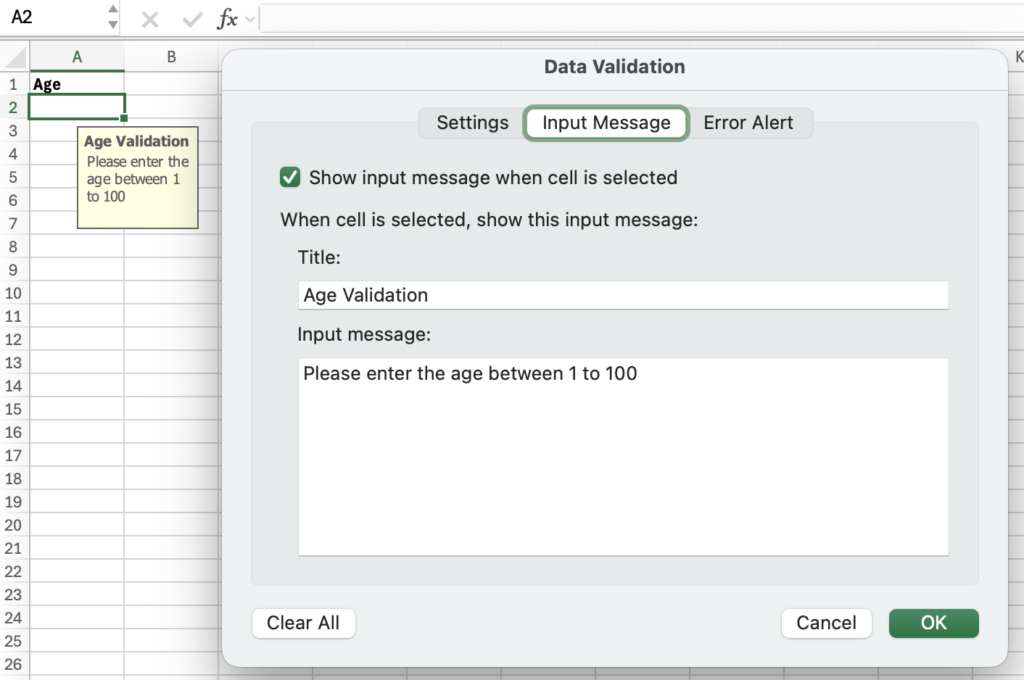Select row 10 header
Viewport: 1024px width, 680px height.
pos(14,293)
